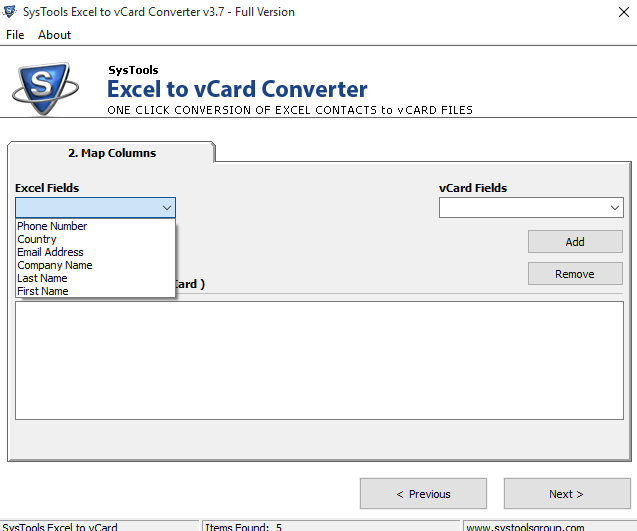The image size is (637, 531).
Task: Click the SysTools shield logo
Action: 45,89
